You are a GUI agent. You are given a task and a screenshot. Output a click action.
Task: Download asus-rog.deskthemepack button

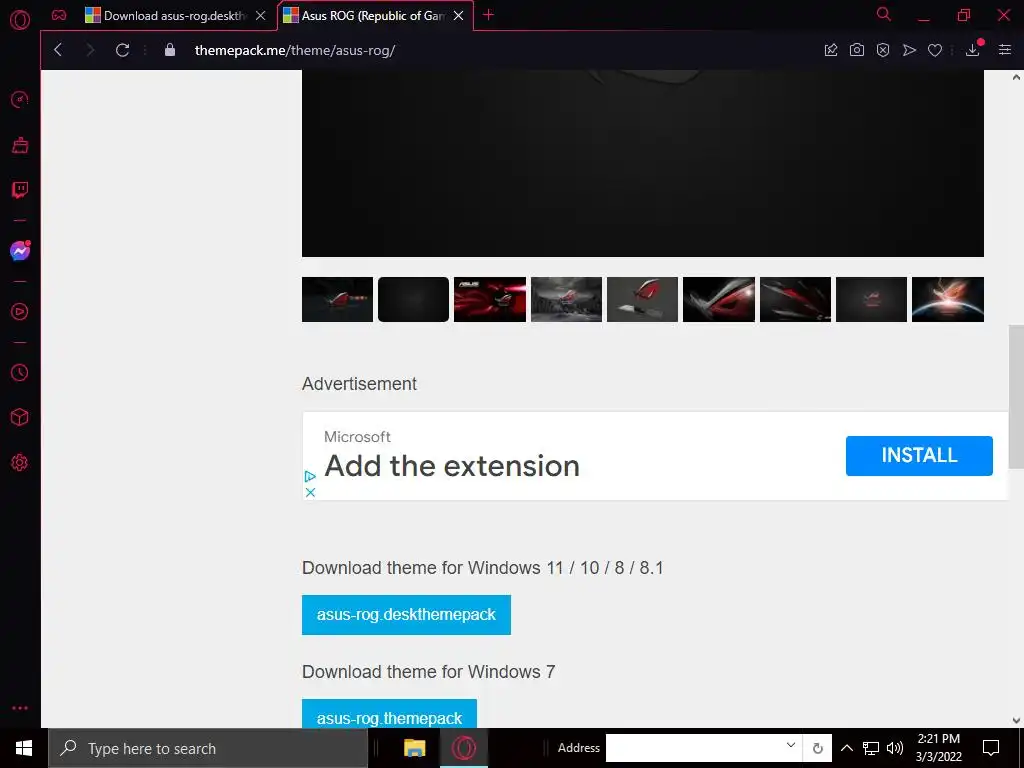tap(406, 615)
